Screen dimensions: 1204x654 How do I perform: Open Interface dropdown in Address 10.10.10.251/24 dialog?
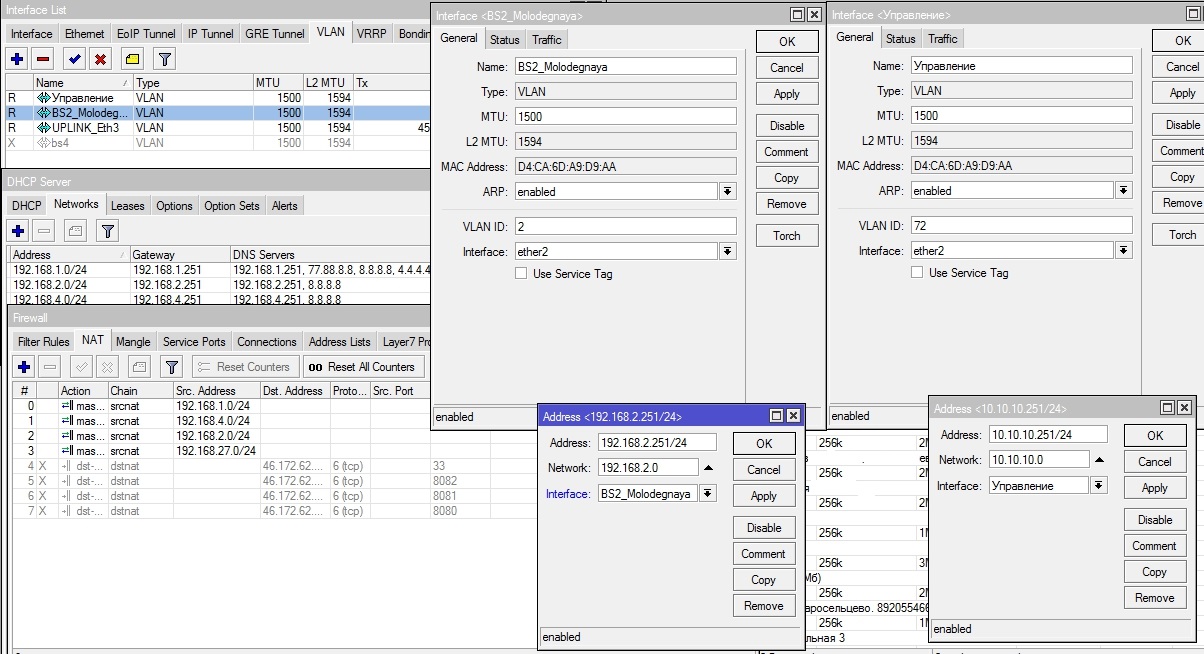1099,485
